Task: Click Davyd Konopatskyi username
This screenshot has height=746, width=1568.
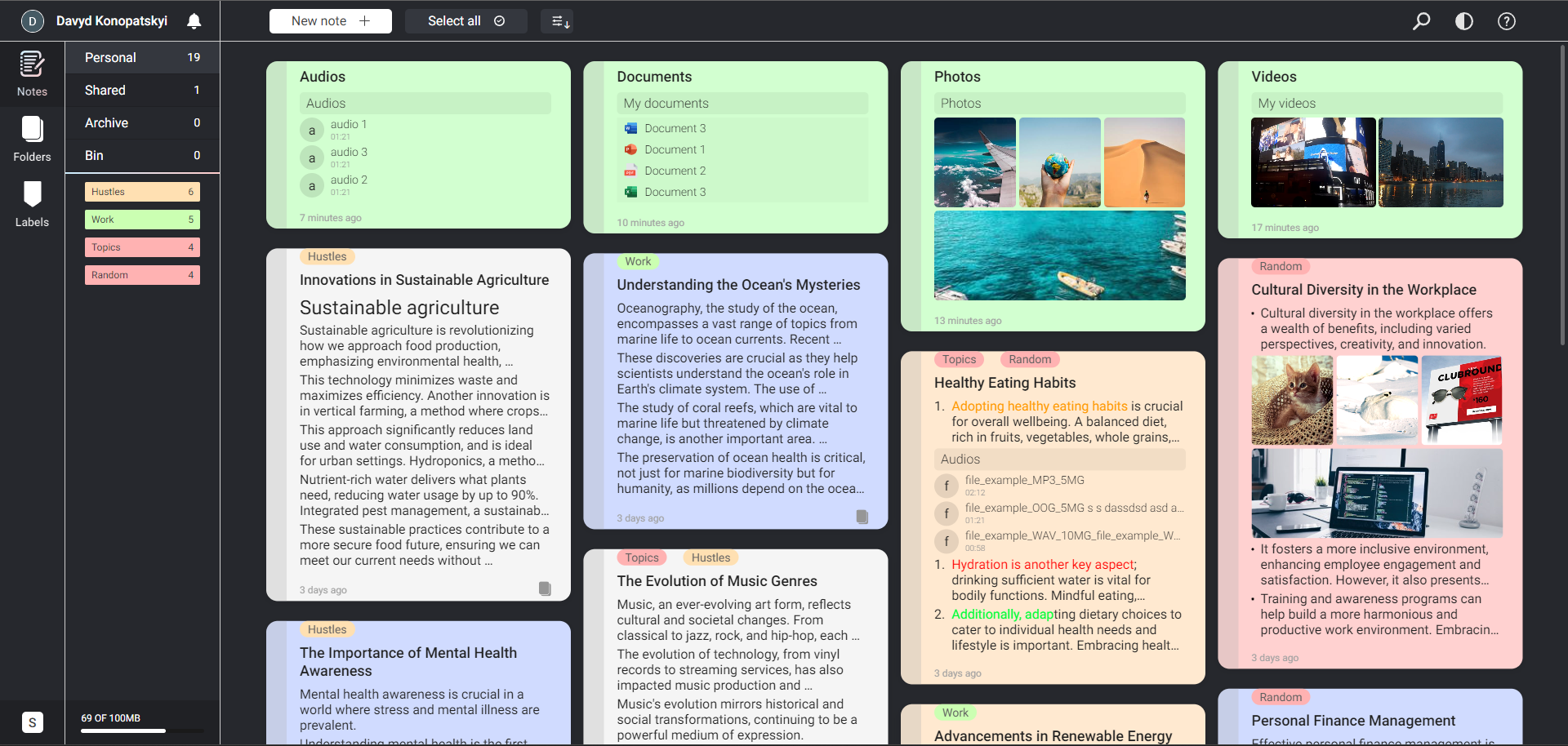Action: tap(112, 21)
